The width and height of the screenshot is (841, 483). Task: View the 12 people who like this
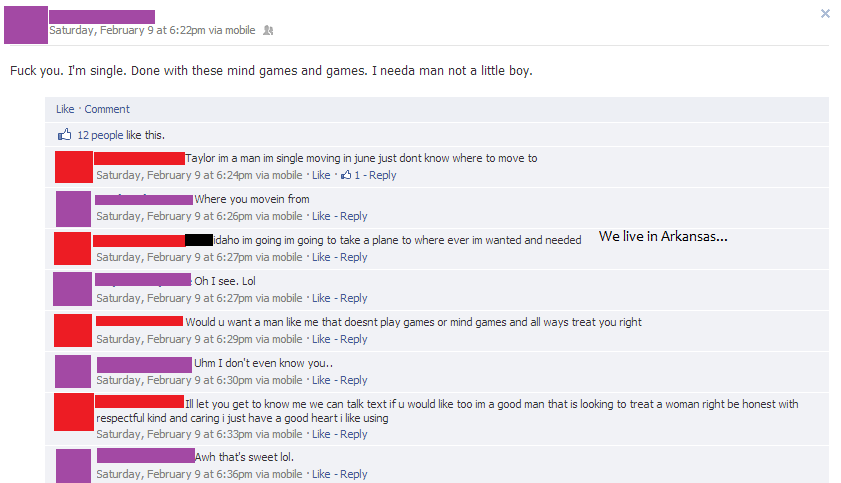[x=100, y=135]
